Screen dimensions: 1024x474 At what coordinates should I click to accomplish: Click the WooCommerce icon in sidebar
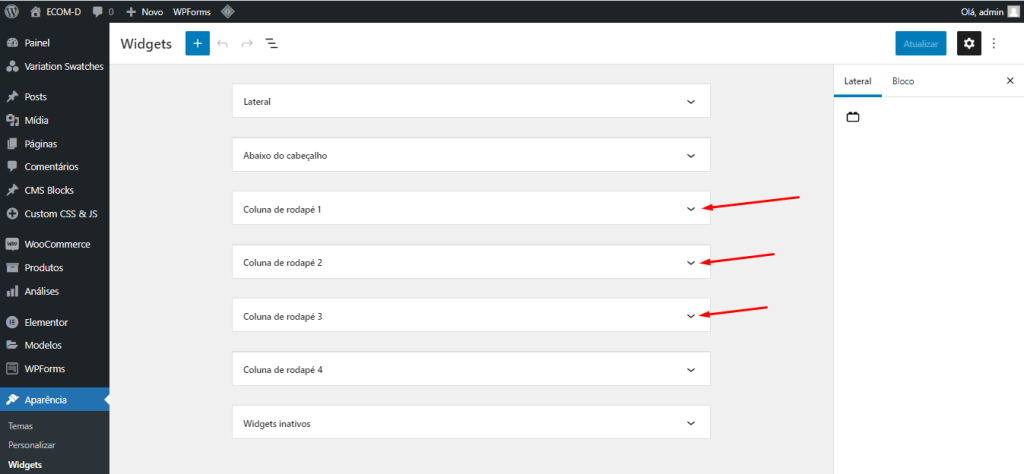point(12,244)
